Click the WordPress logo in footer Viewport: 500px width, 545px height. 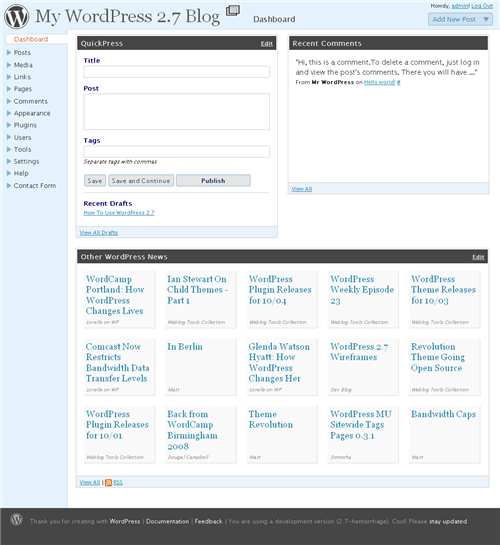(x=16, y=520)
